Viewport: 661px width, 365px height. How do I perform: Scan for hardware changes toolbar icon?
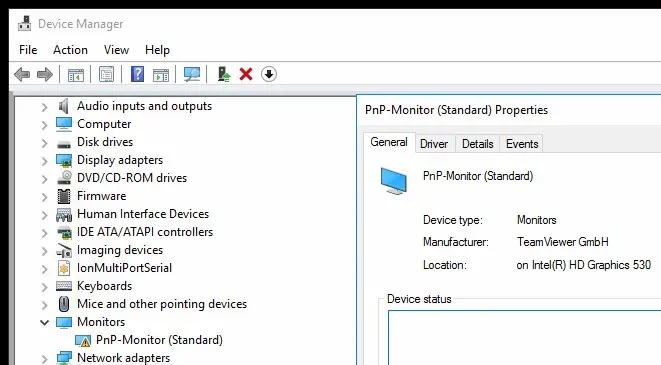click(x=192, y=75)
